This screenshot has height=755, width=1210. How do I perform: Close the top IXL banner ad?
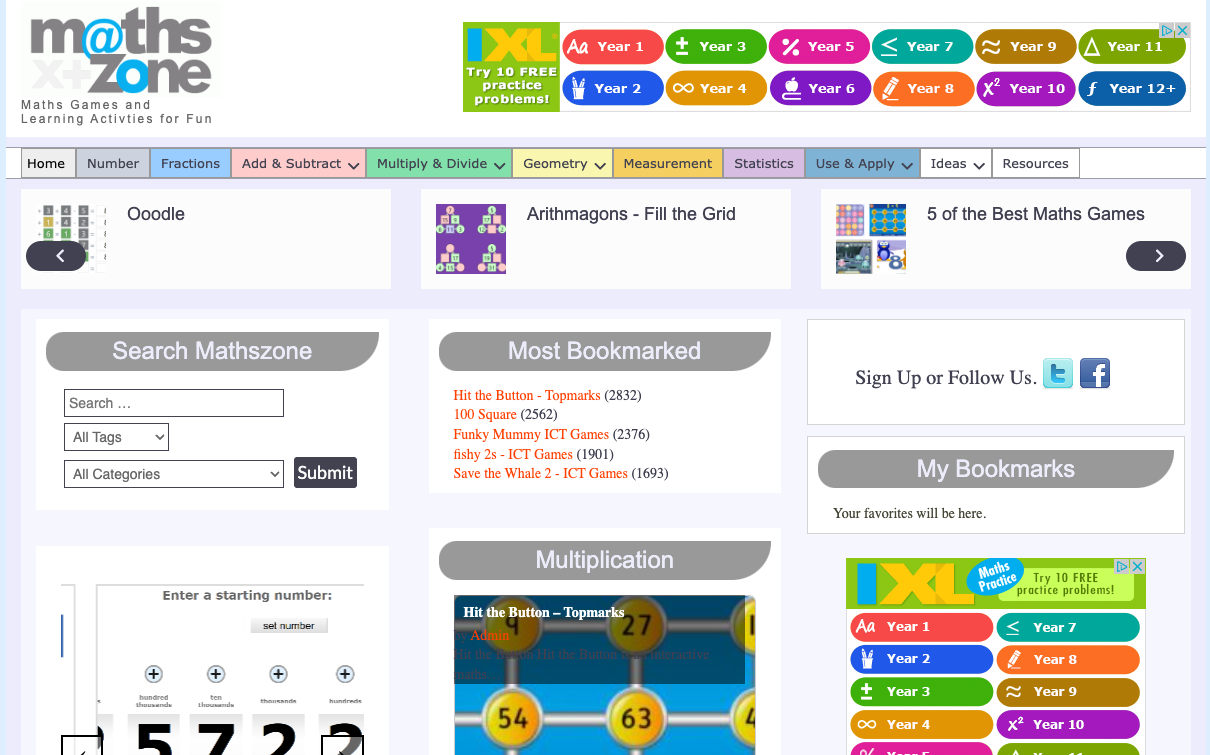click(1183, 31)
